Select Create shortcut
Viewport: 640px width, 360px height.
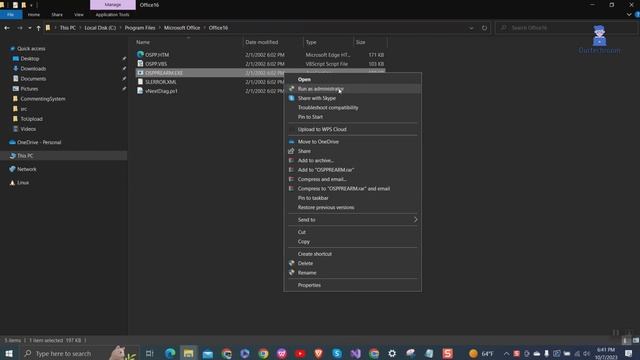point(352,254)
